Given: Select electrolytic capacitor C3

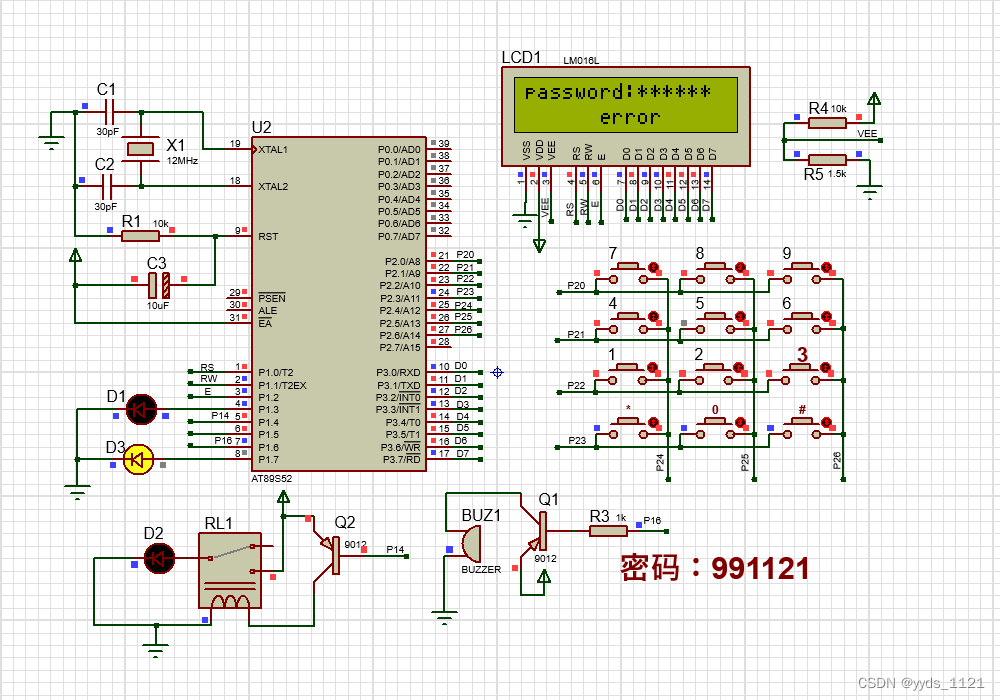Looking at the screenshot, I should [159, 285].
